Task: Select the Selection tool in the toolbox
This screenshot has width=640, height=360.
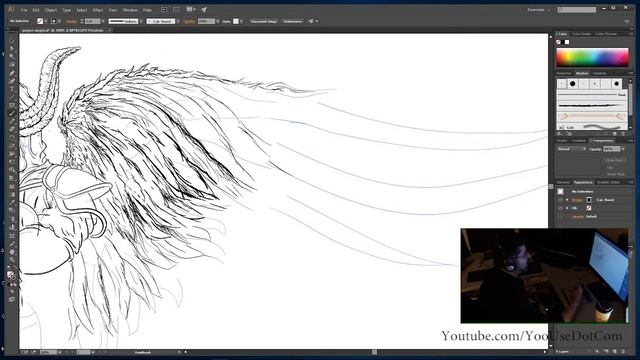Action: (x=12, y=40)
